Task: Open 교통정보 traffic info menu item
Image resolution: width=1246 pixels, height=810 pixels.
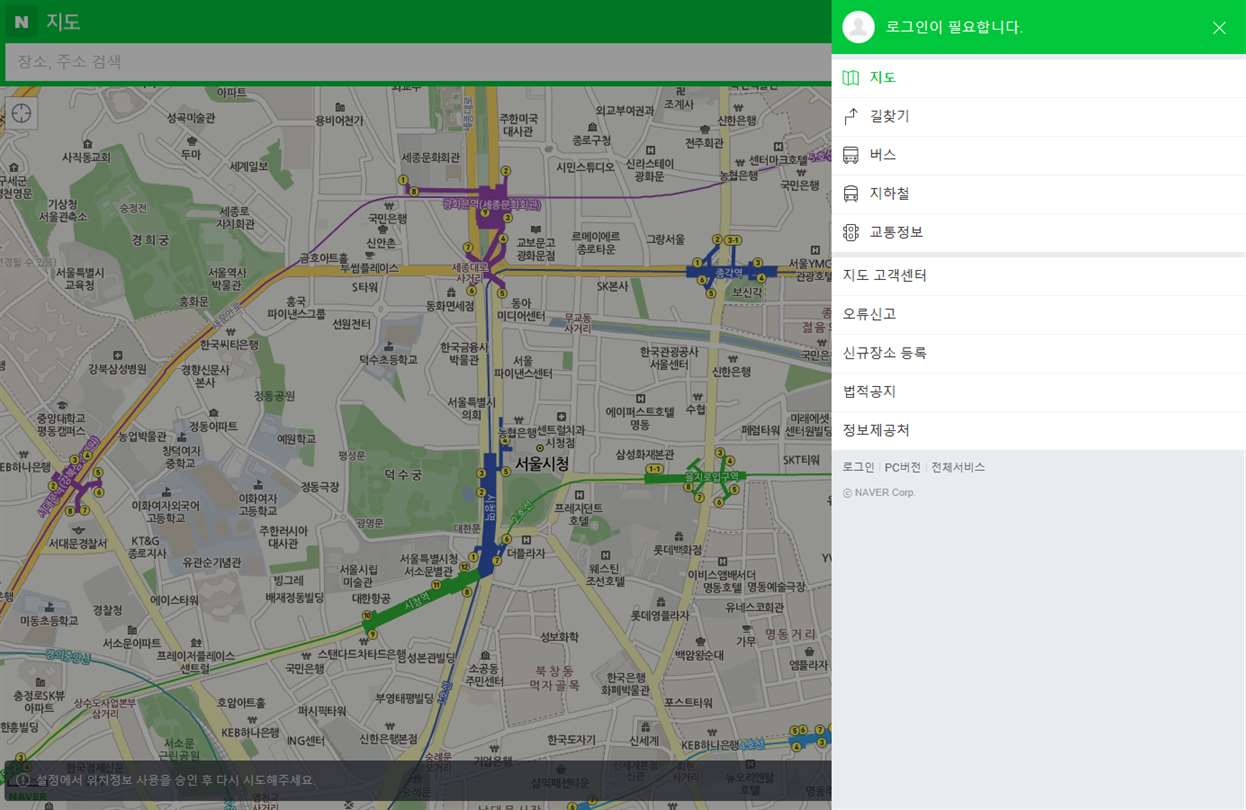Action: [x=1038, y=233]
